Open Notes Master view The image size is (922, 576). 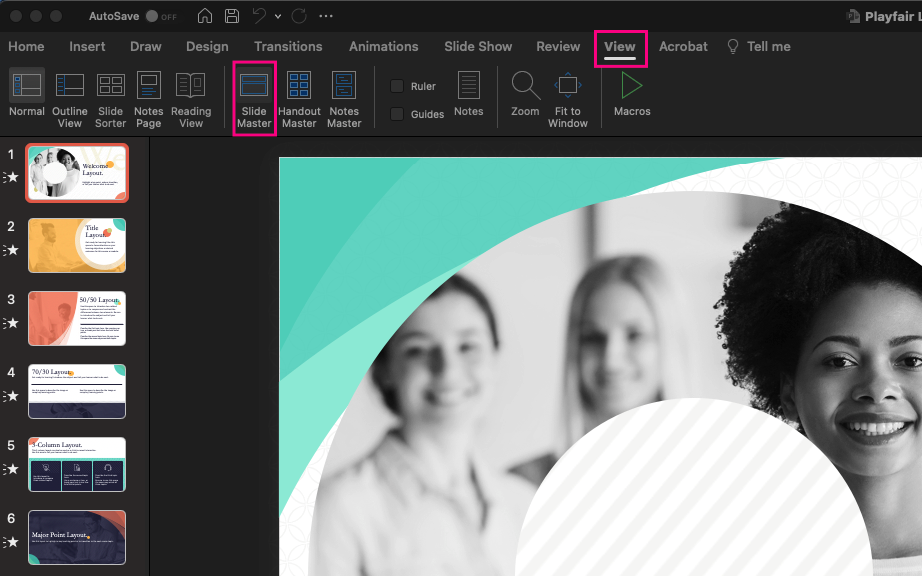tap(343, 95)
